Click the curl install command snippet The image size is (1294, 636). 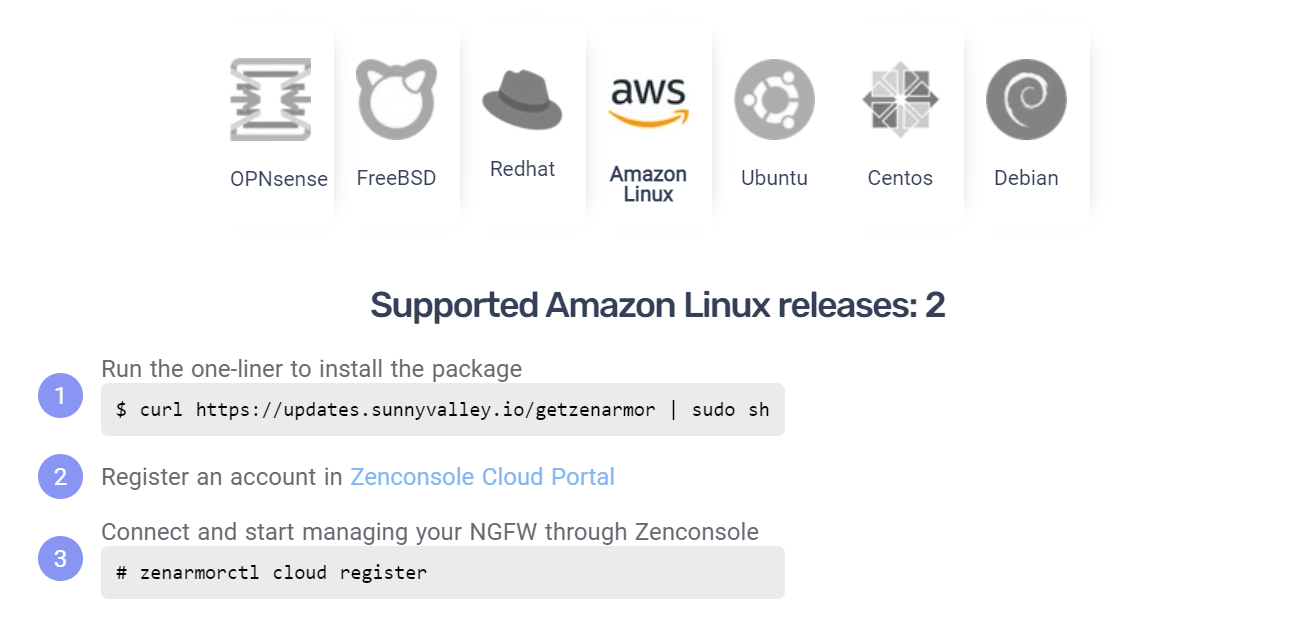[442, 409]
